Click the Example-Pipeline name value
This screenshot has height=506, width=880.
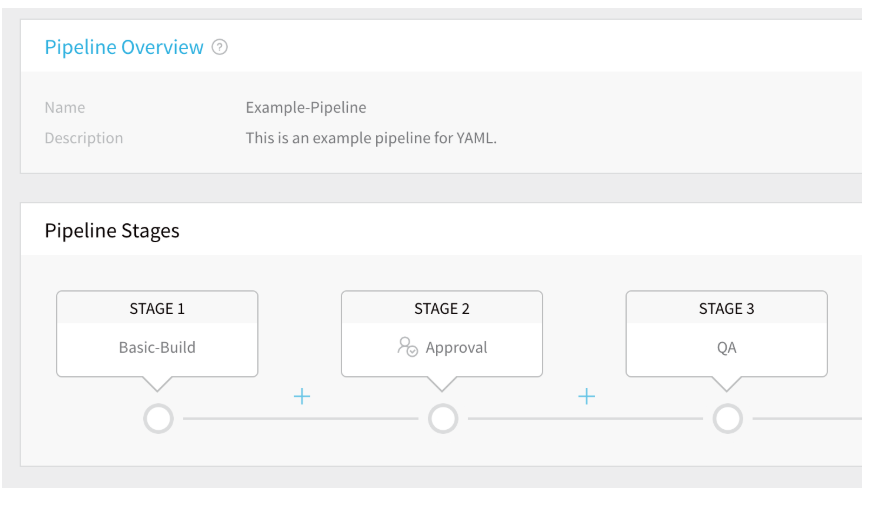pyautogui.click(x=306, y=107)
